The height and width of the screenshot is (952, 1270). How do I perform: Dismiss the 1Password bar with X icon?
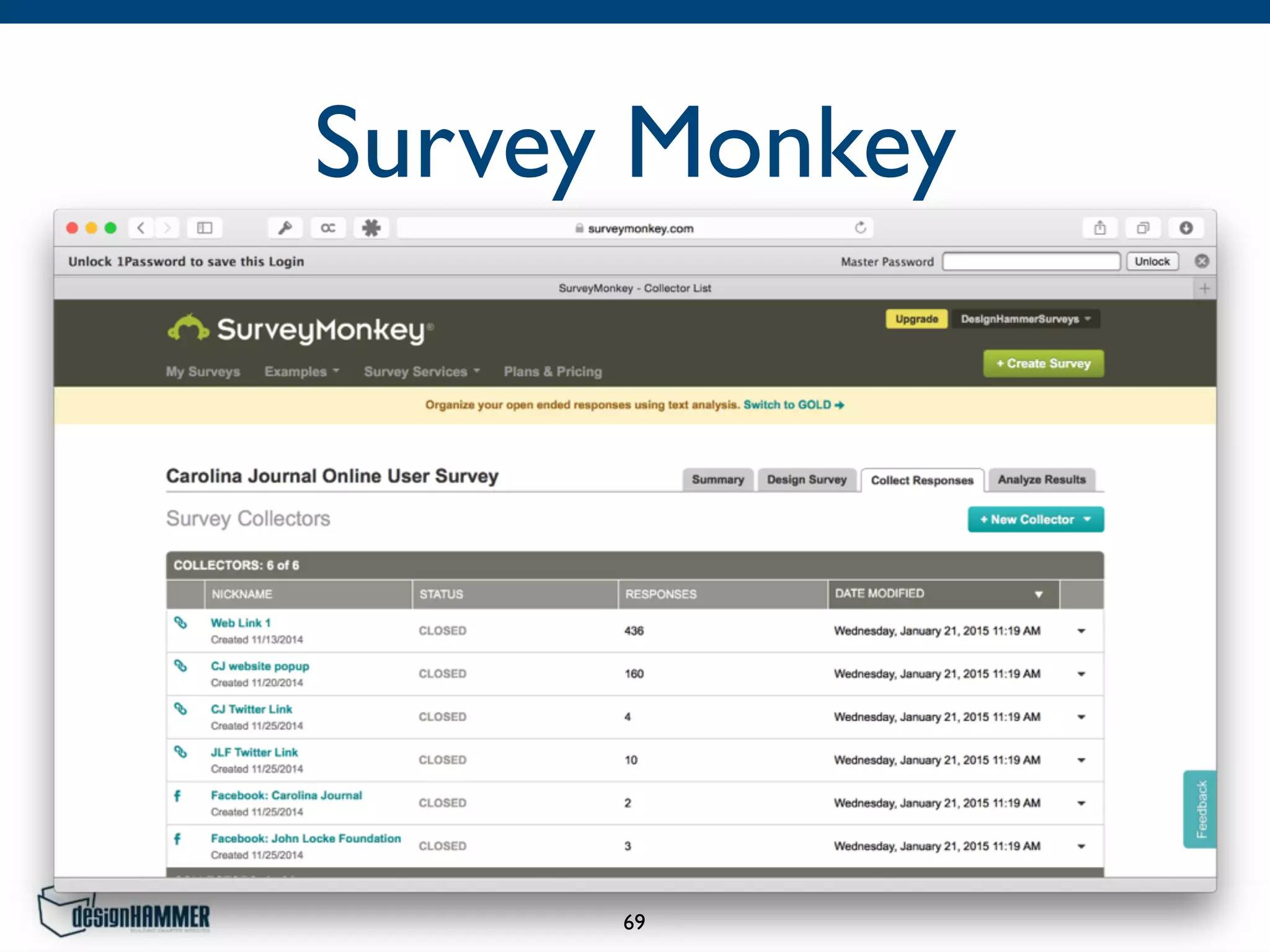(1202, 261)
